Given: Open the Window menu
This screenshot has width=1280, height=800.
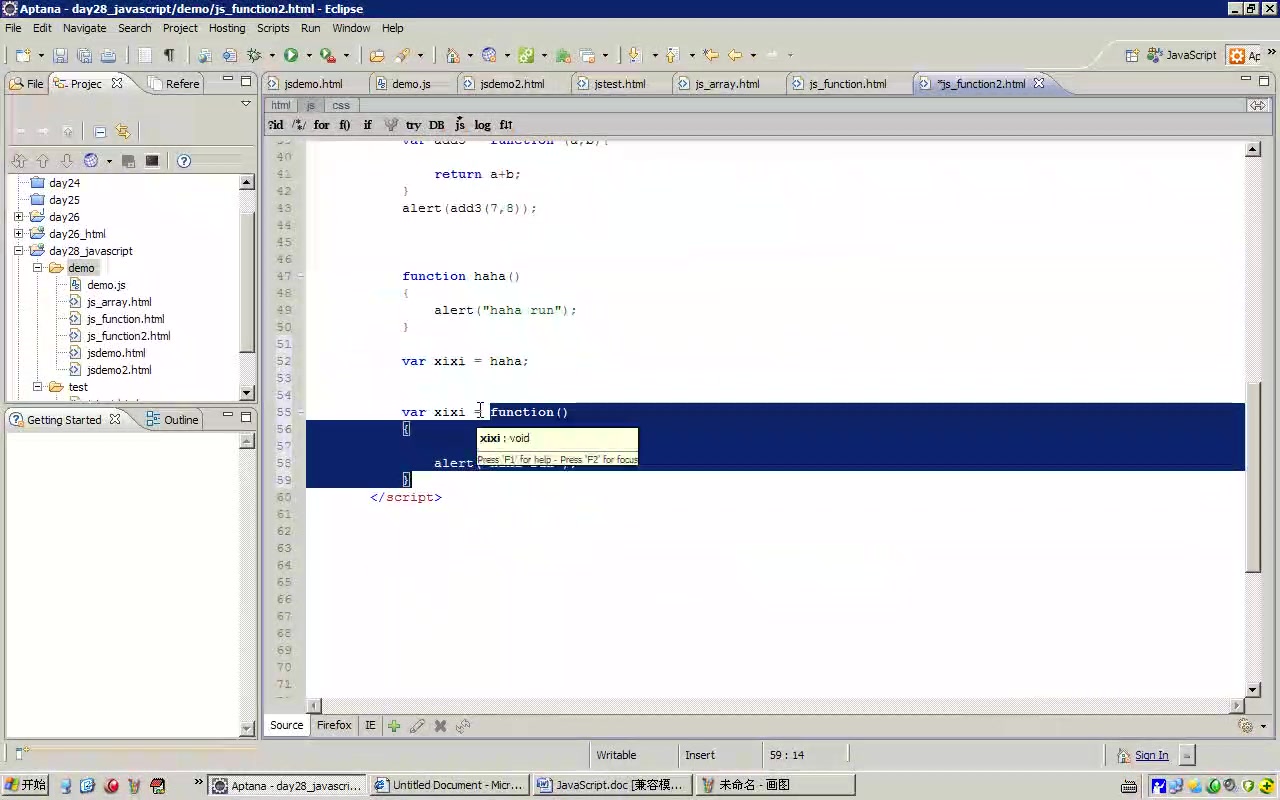Looking at the screenshot, I should click(351, 28).
